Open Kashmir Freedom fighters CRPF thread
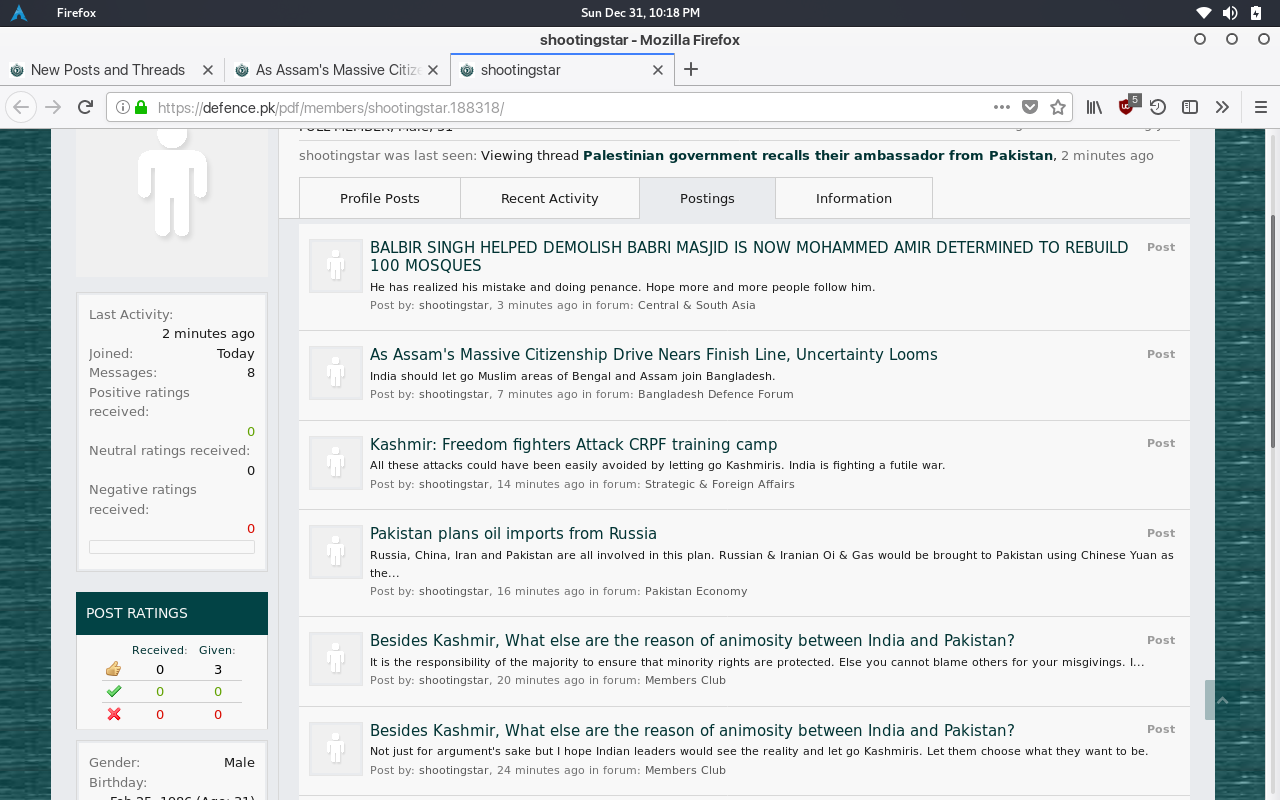 click(573, 444)
